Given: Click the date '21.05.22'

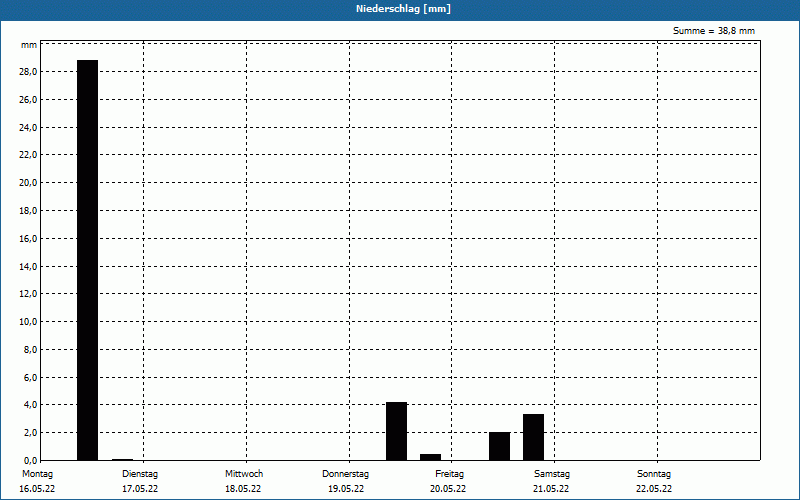Looking at the screenshot, I should [551, 489].
